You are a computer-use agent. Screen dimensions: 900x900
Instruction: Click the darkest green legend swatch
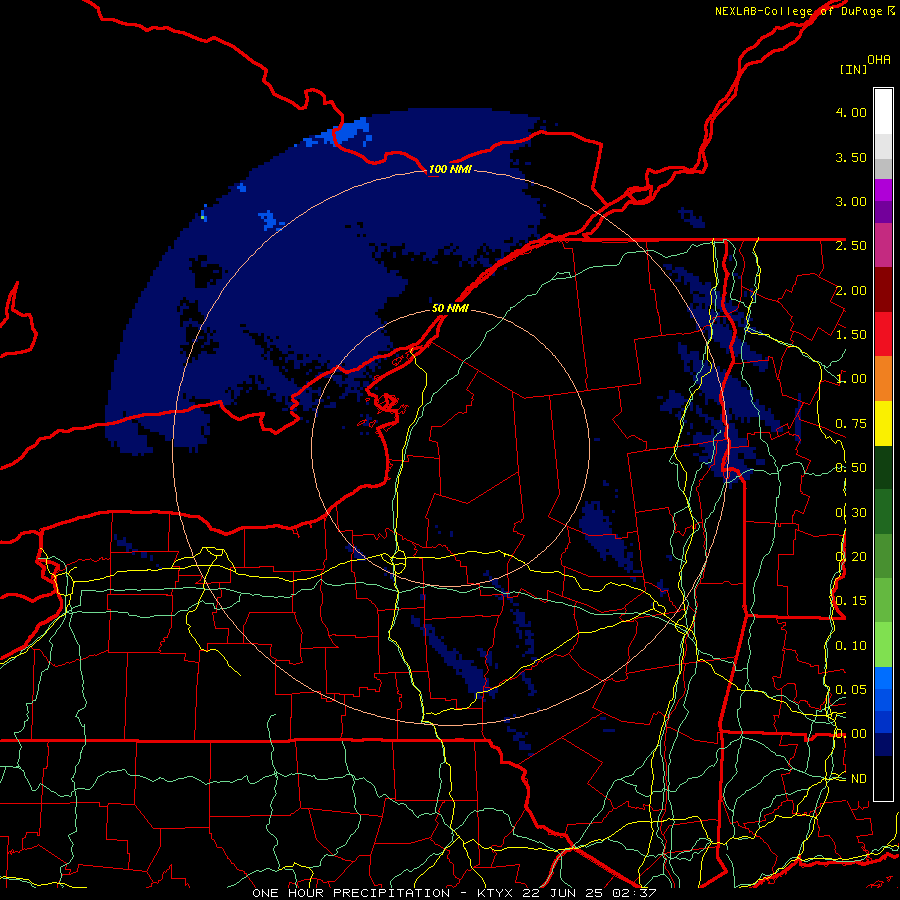[883, 467]
